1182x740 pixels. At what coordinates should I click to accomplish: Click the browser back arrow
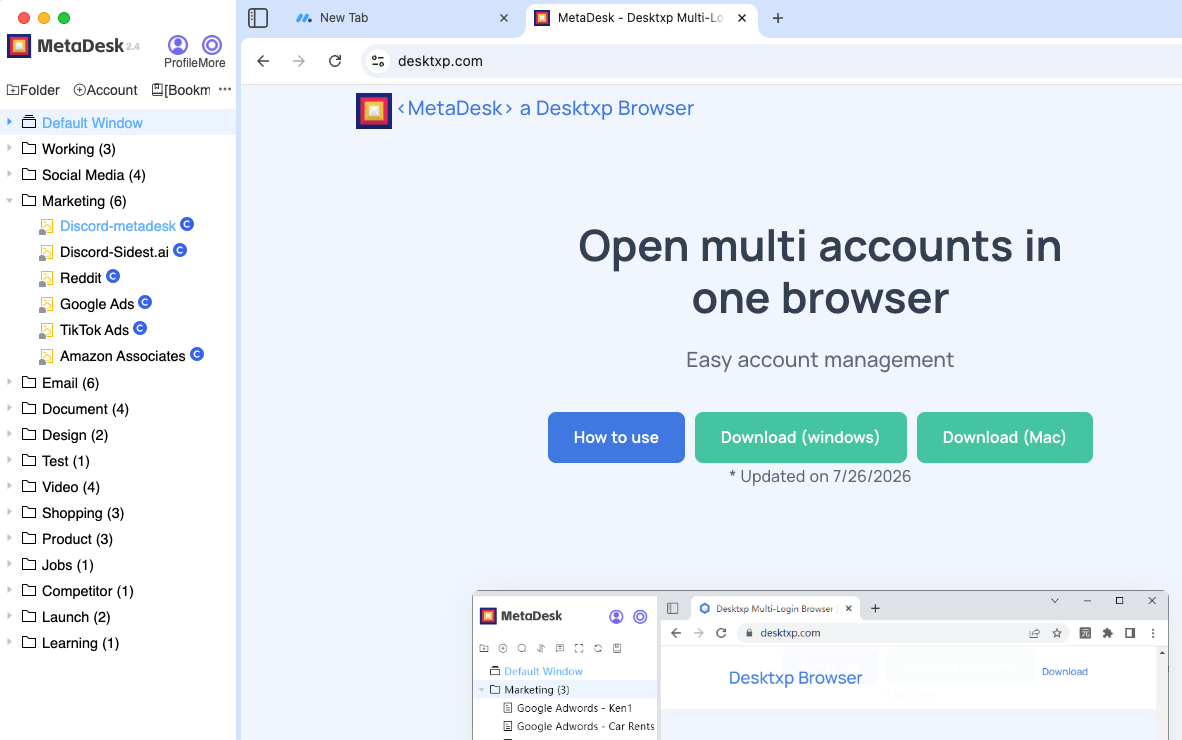coord(263,61)
